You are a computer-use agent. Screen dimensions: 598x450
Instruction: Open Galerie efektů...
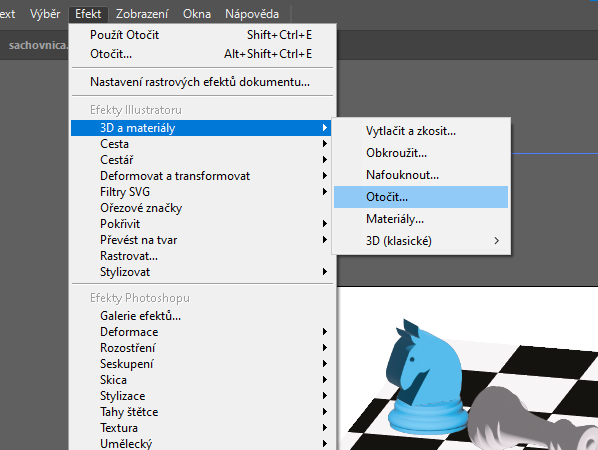point(201,316)
